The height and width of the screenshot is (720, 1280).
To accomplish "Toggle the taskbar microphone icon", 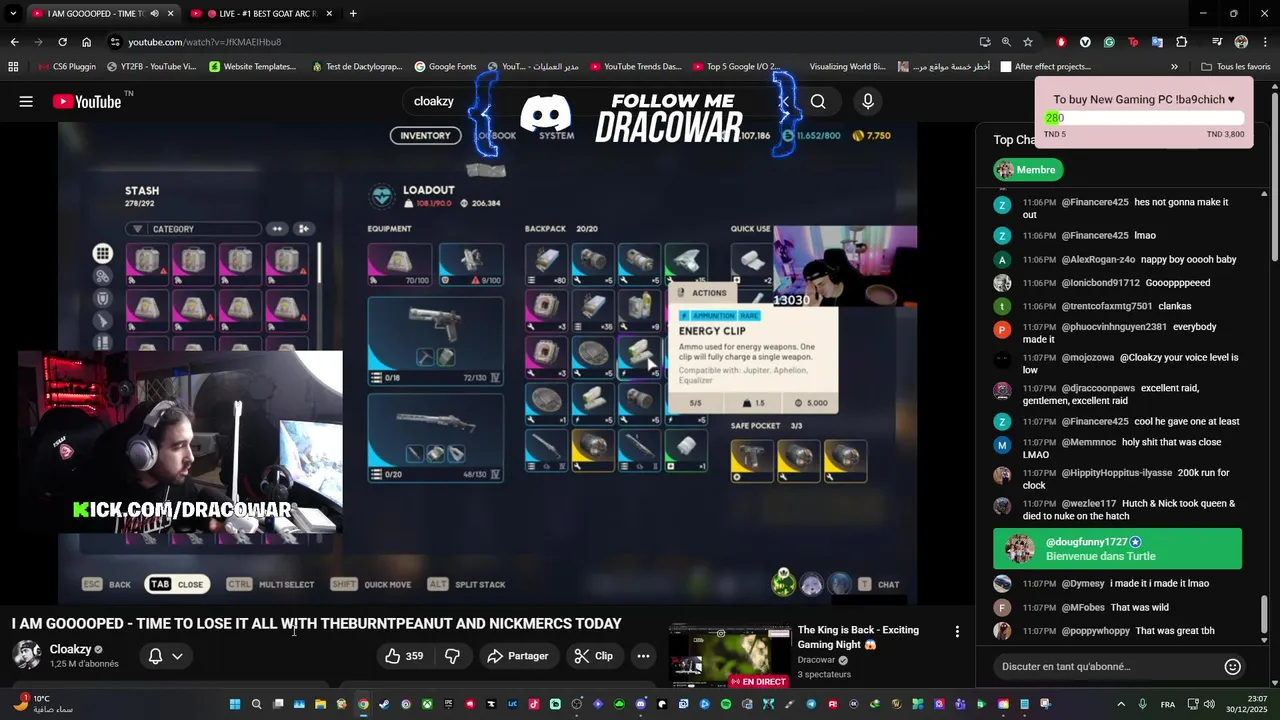I will [x=1143, y=704].
